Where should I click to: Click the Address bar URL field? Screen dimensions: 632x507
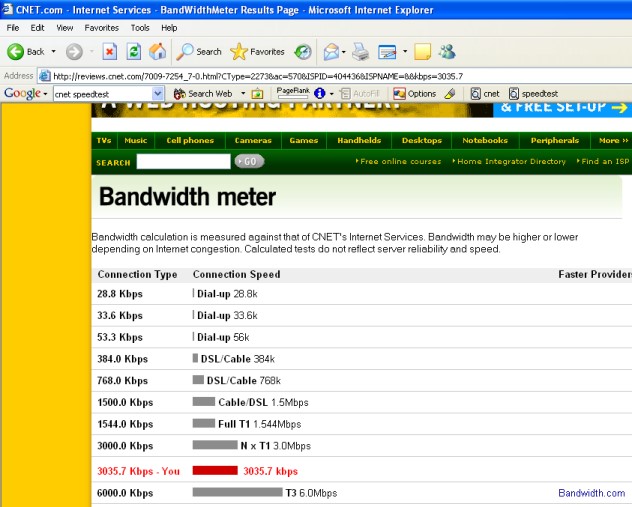pyautogui.click(x=335, y=76)
